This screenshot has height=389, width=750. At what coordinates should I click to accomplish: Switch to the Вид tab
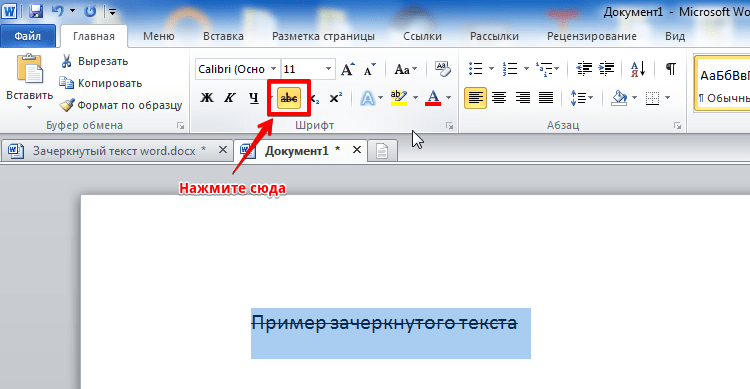675,36
